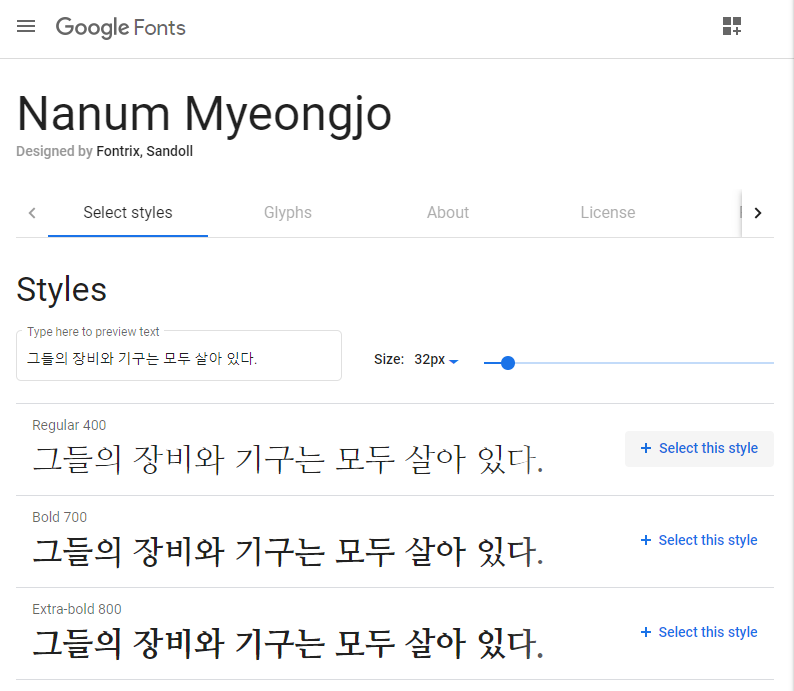The image size is (794, 691).
Task: Click the Regular 400 label
Action: (x=69, y=425)
